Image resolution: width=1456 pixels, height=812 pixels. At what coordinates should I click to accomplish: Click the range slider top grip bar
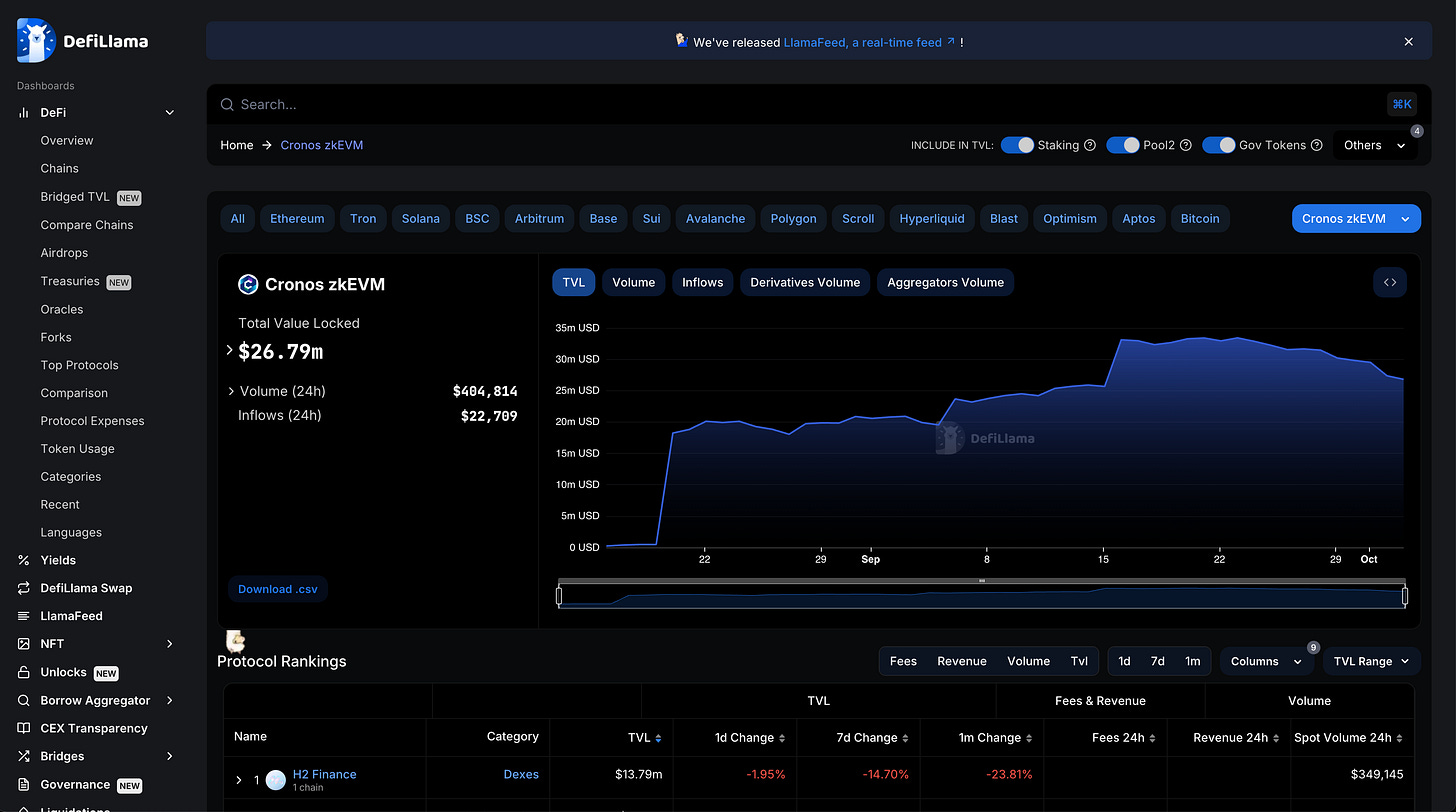pos(982,581)
